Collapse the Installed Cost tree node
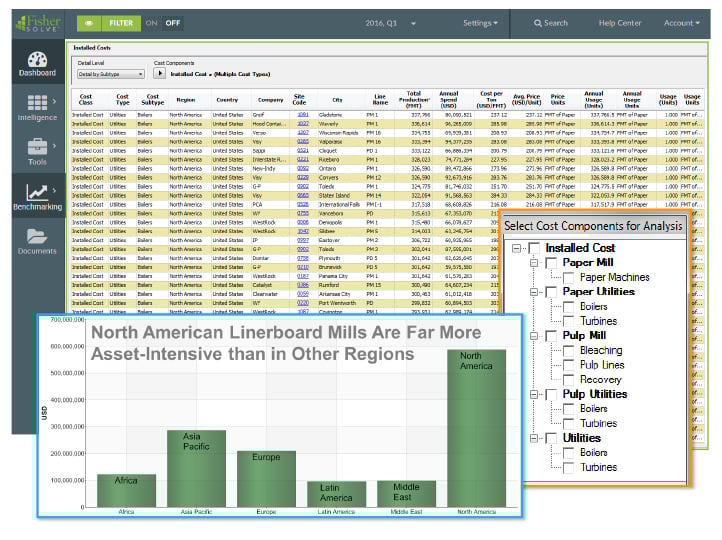Image resolution: width=722 pixels, height=540 pixels. tap(517, 248)
